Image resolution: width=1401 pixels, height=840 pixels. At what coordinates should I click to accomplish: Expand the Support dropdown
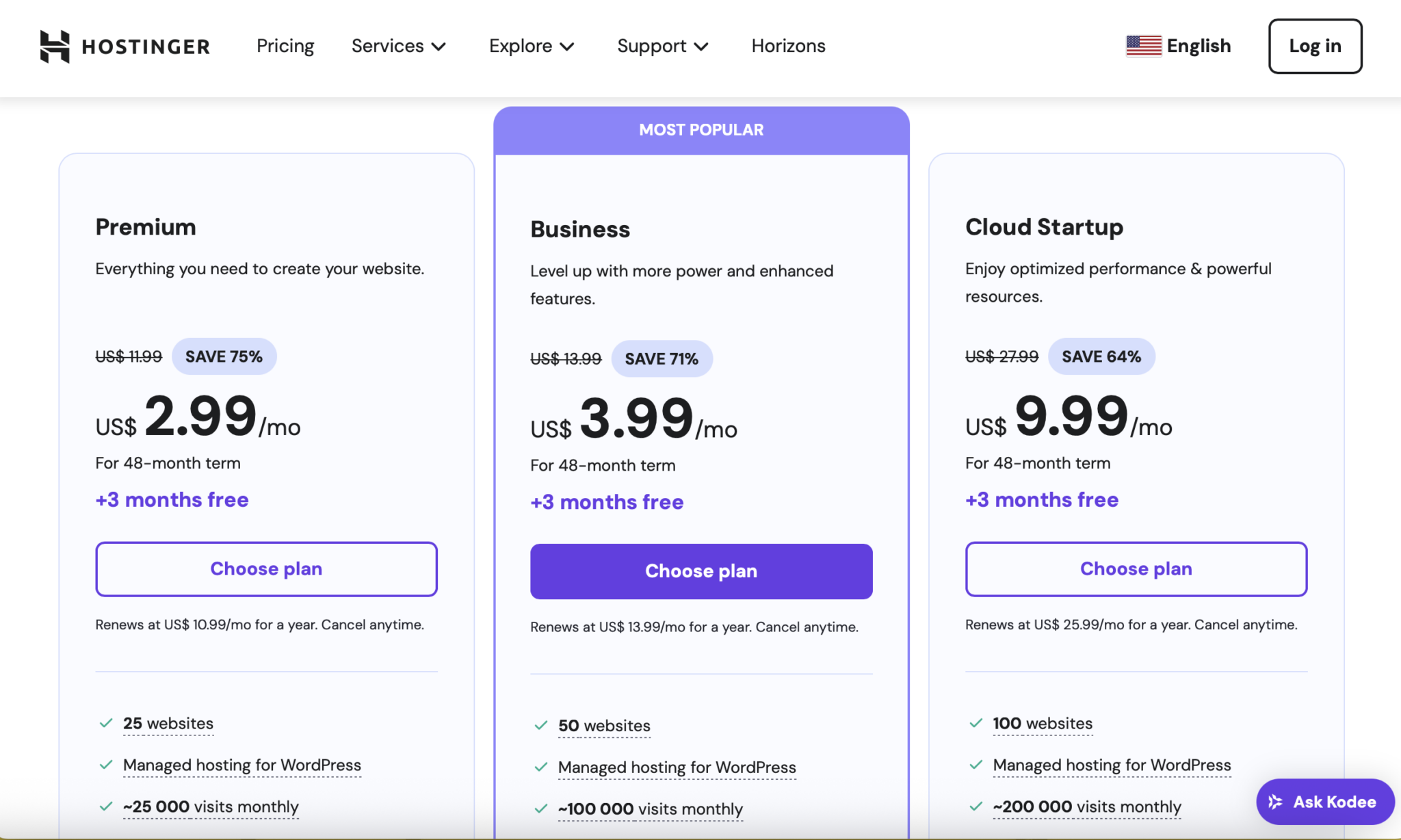pos(662,46)
